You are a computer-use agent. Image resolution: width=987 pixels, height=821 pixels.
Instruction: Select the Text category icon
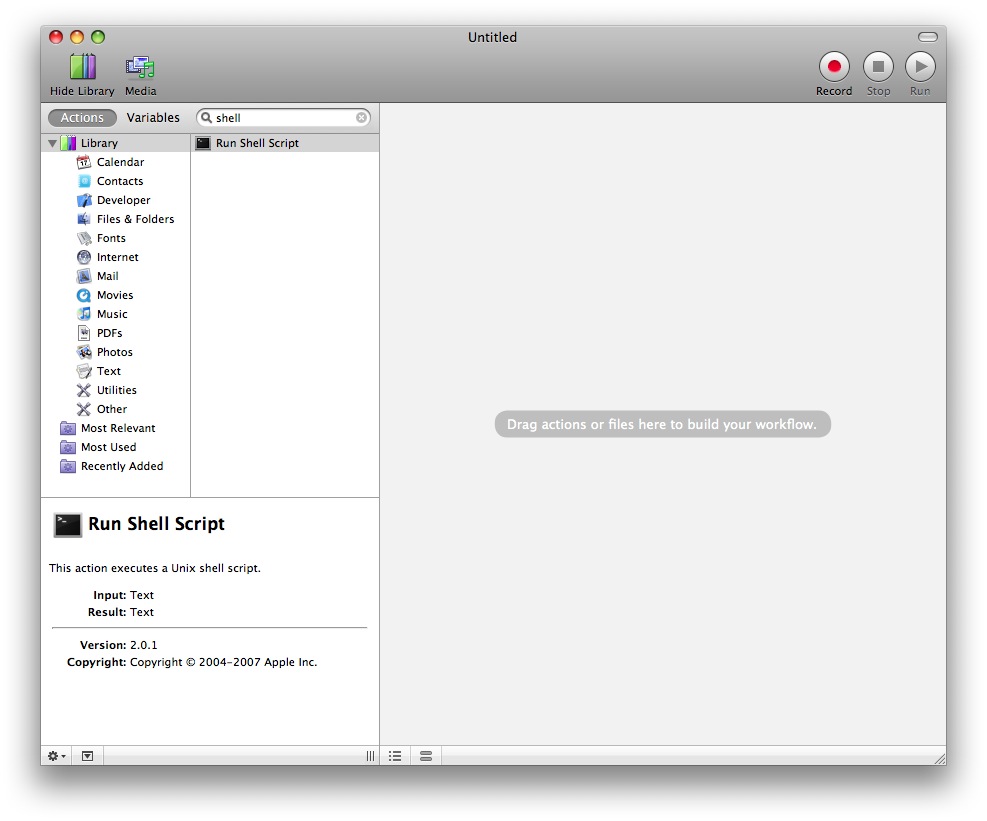click(x=84, y=371)
